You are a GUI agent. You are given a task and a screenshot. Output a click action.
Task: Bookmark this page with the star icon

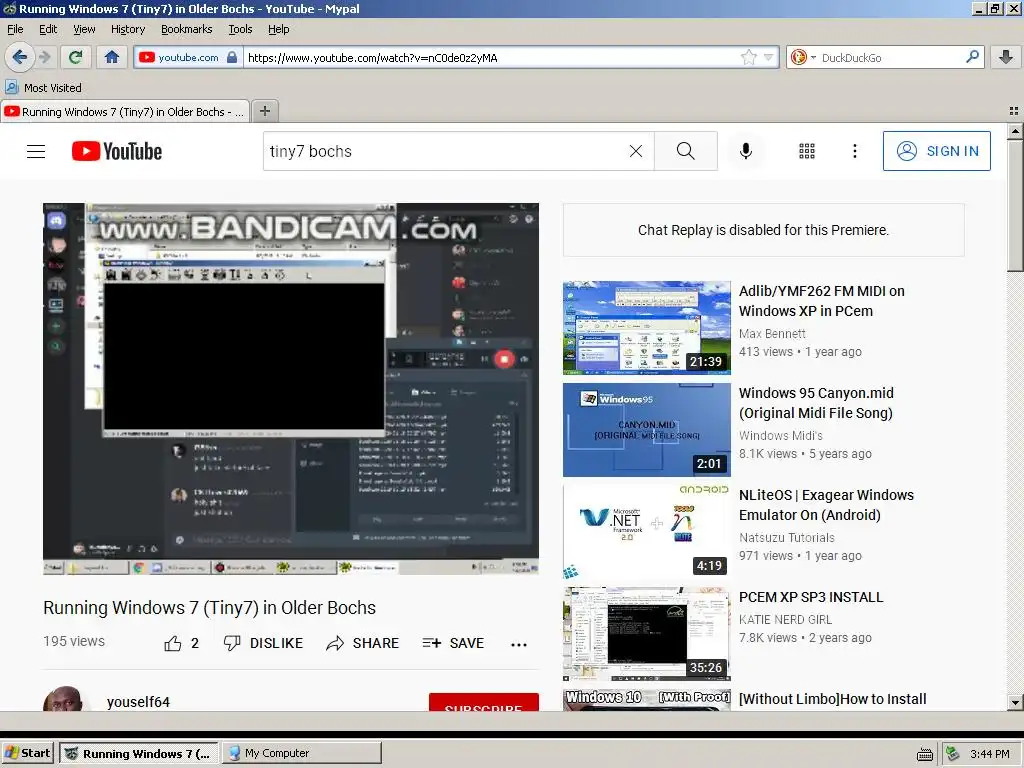coord(748,57)
